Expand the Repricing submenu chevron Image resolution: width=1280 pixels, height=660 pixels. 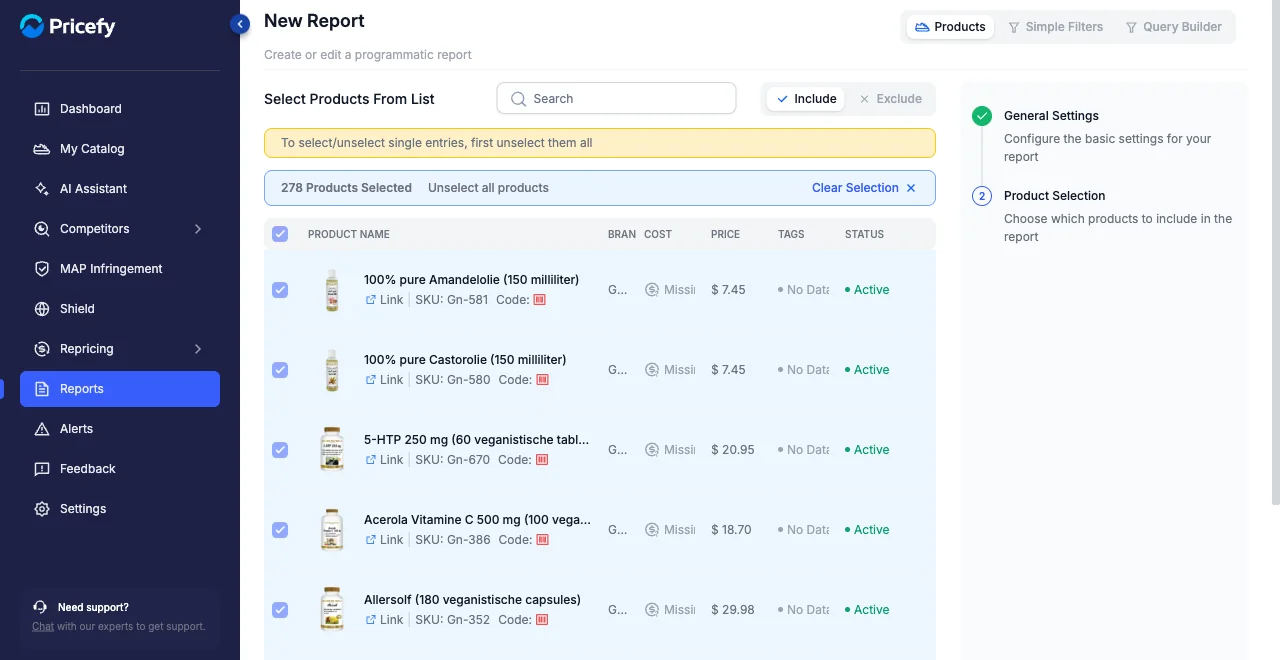tap(198, 349)
